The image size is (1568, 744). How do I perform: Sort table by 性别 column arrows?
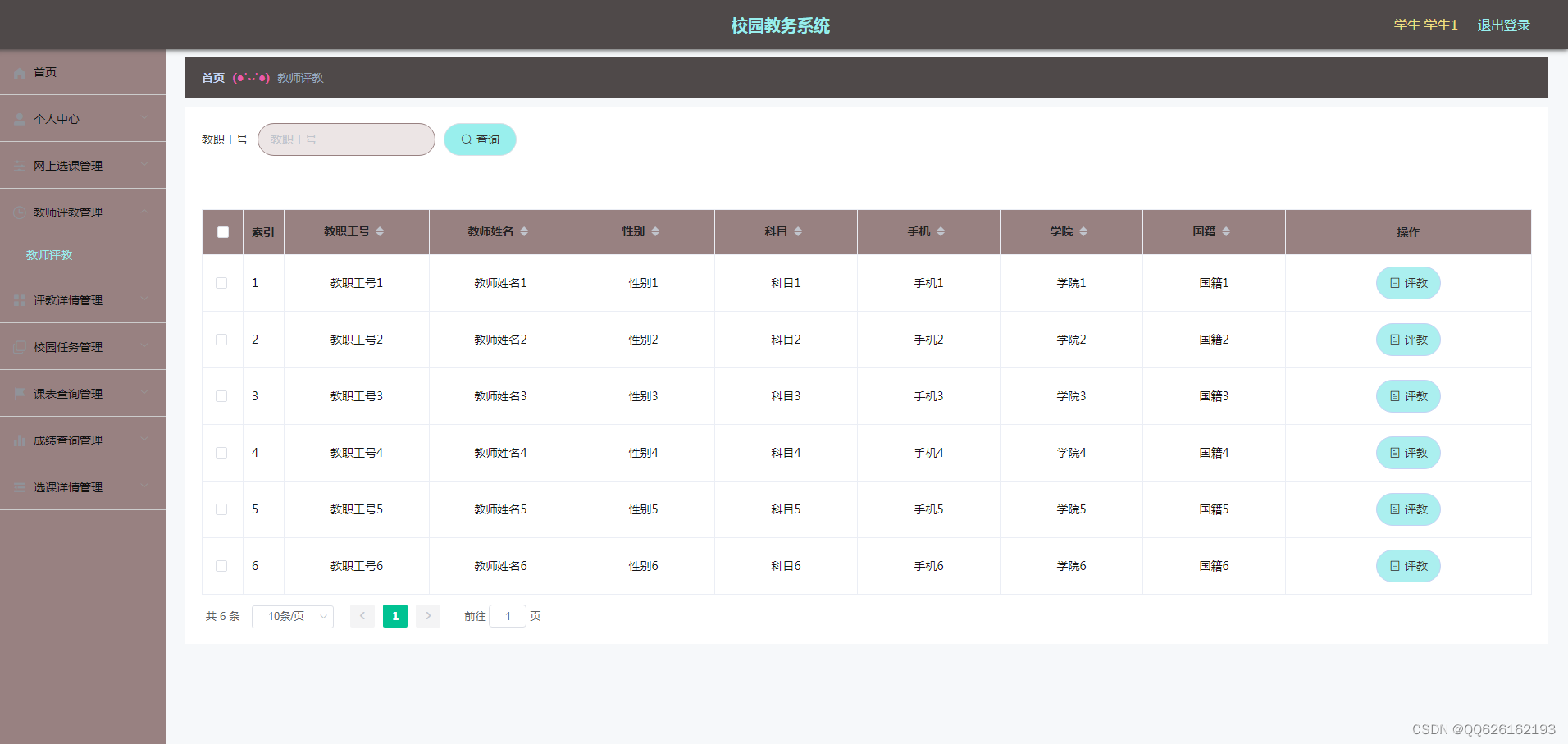point(655,232)
